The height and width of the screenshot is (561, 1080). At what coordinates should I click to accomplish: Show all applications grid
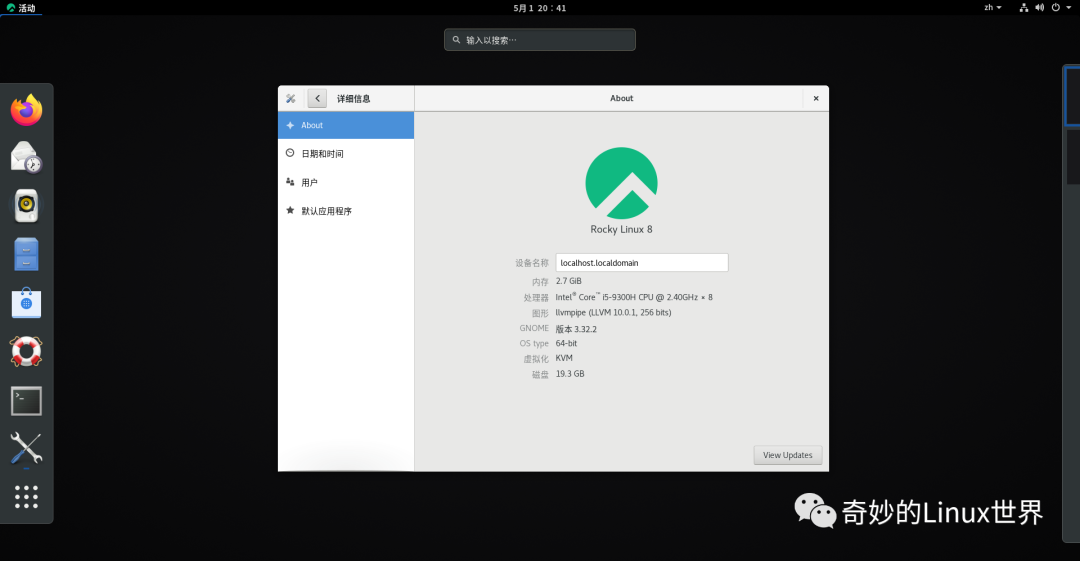[26, 497]
